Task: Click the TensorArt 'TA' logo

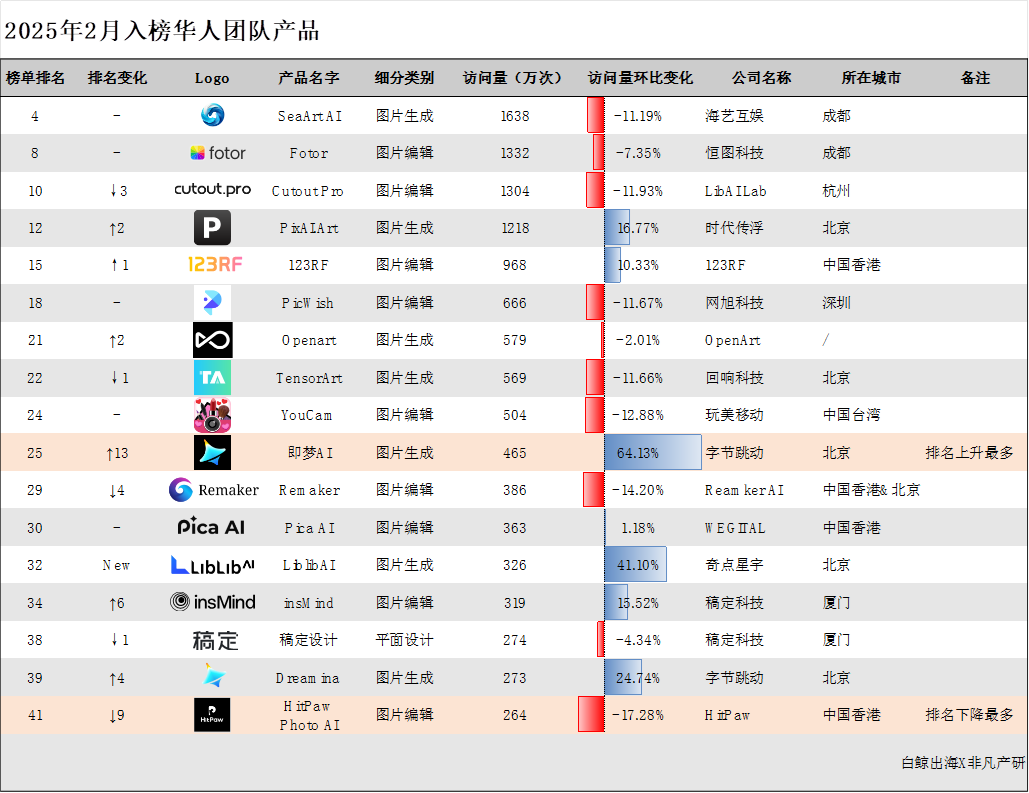Action: coord(212,377)
